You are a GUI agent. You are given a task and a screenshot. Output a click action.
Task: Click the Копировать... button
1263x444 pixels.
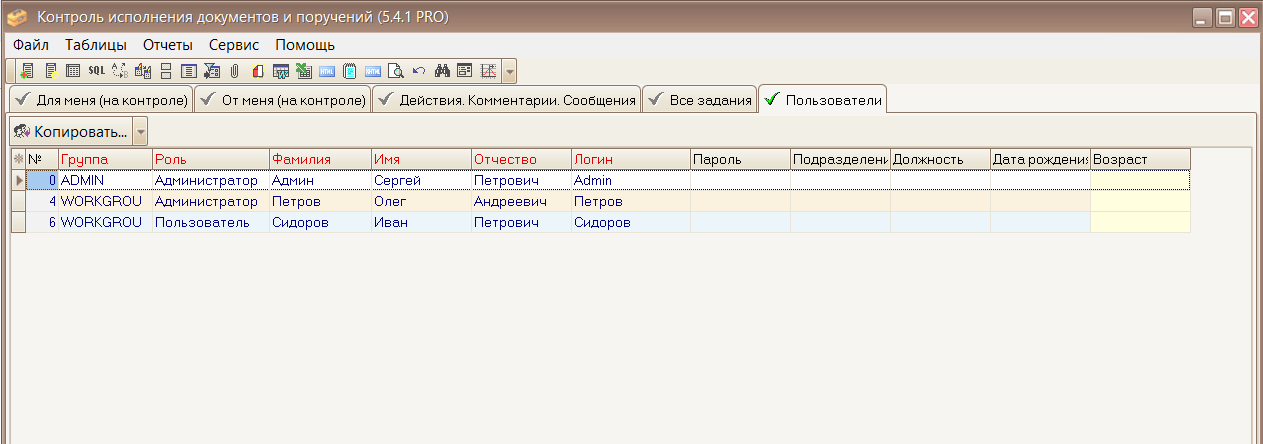tap(72, 131)
